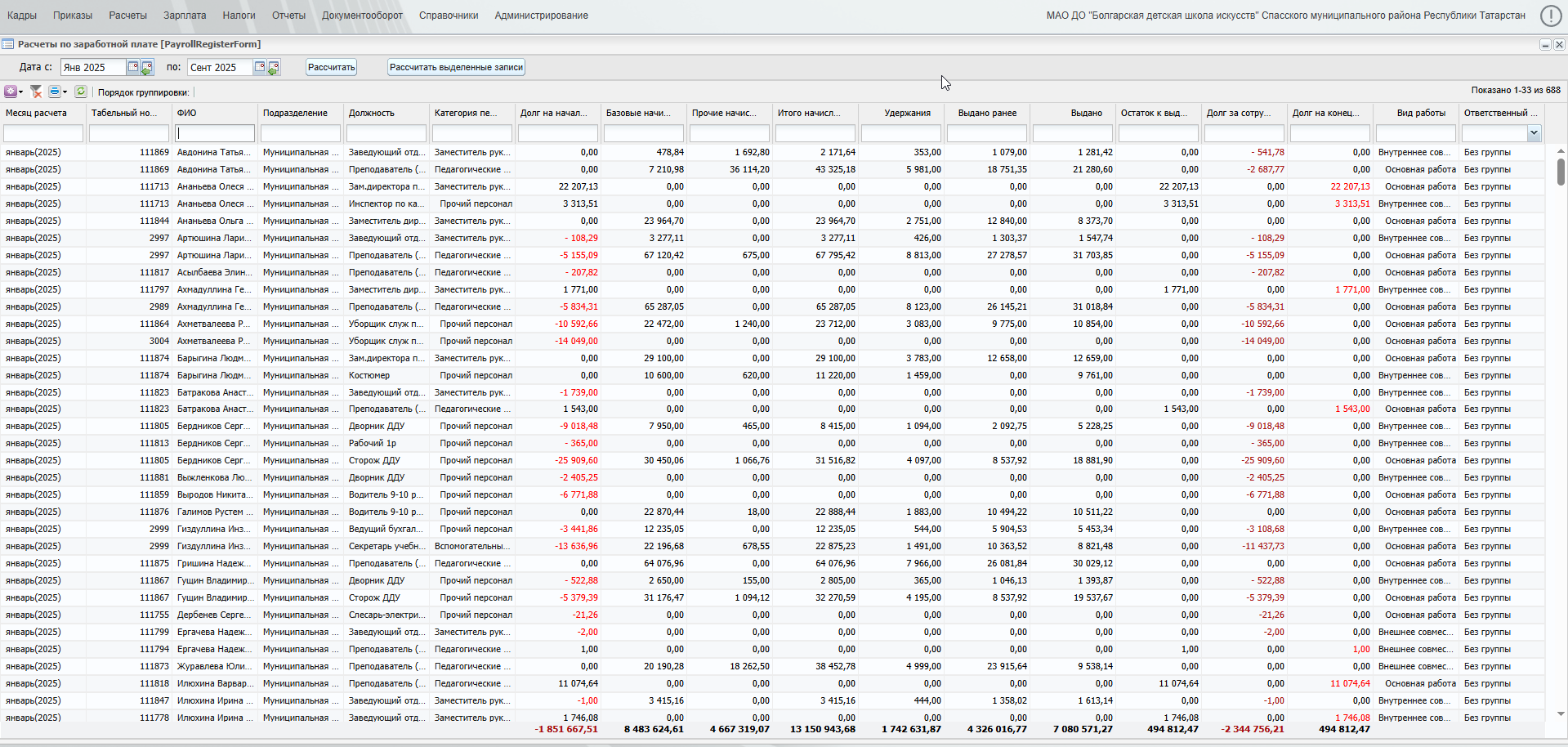Click the printer icon in toolbar

click(x=55, y=92)
